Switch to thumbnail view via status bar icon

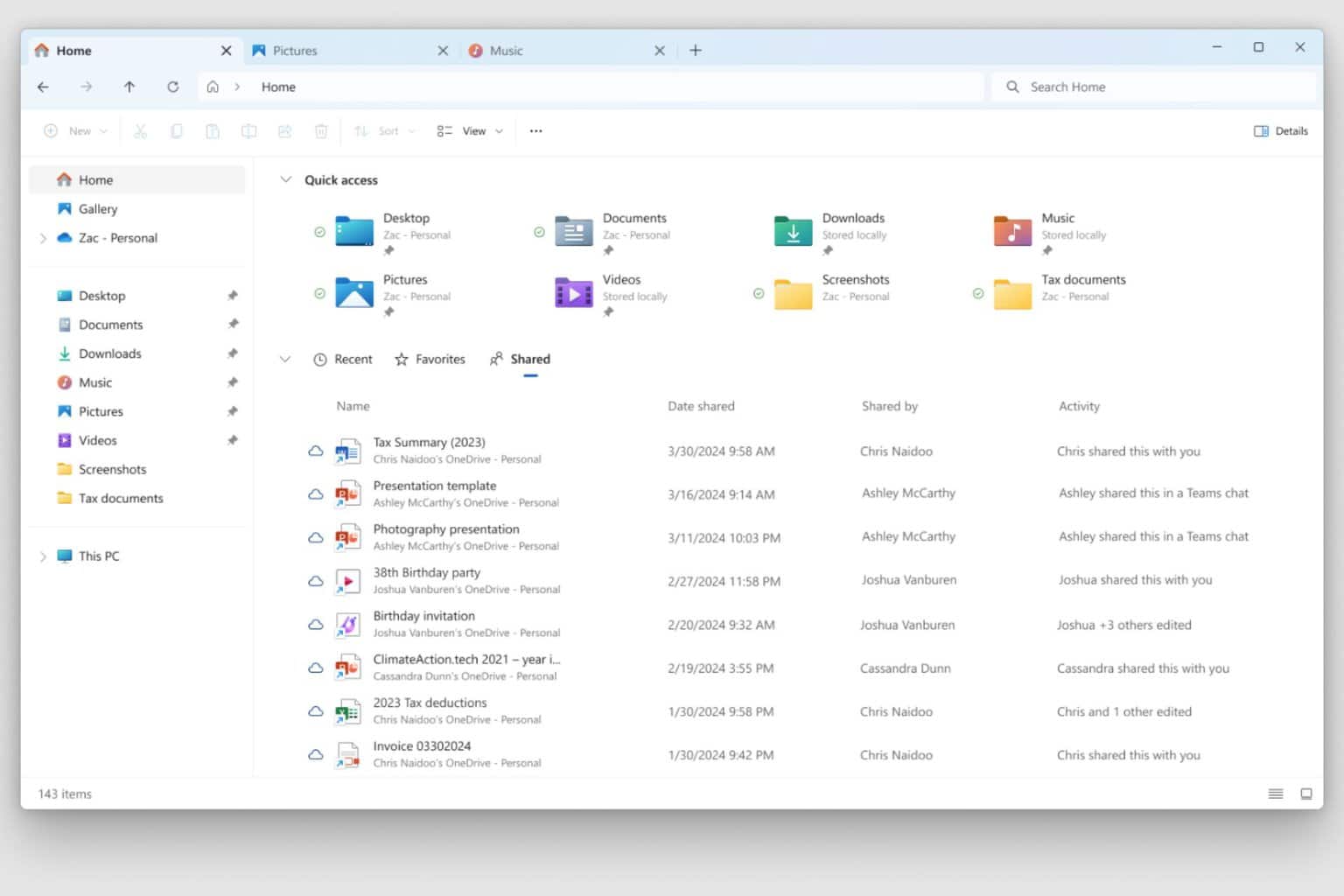[x=1306, y=794]
